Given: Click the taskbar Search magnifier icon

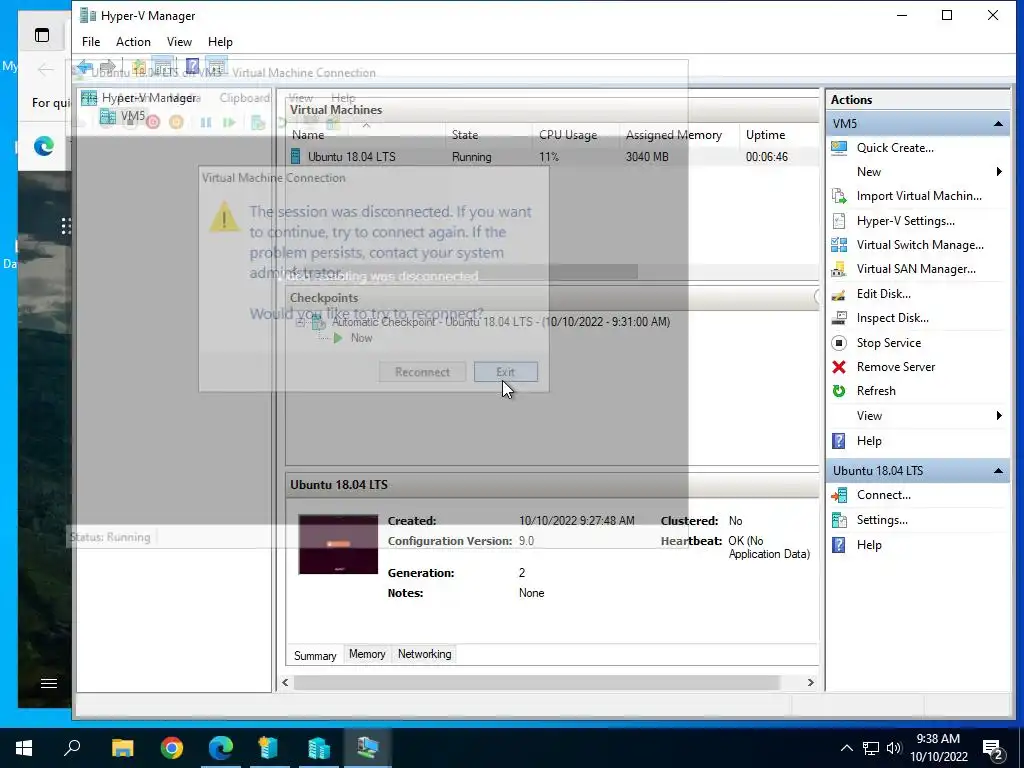Looking at the screenshot, I should [x=72, y=748].
